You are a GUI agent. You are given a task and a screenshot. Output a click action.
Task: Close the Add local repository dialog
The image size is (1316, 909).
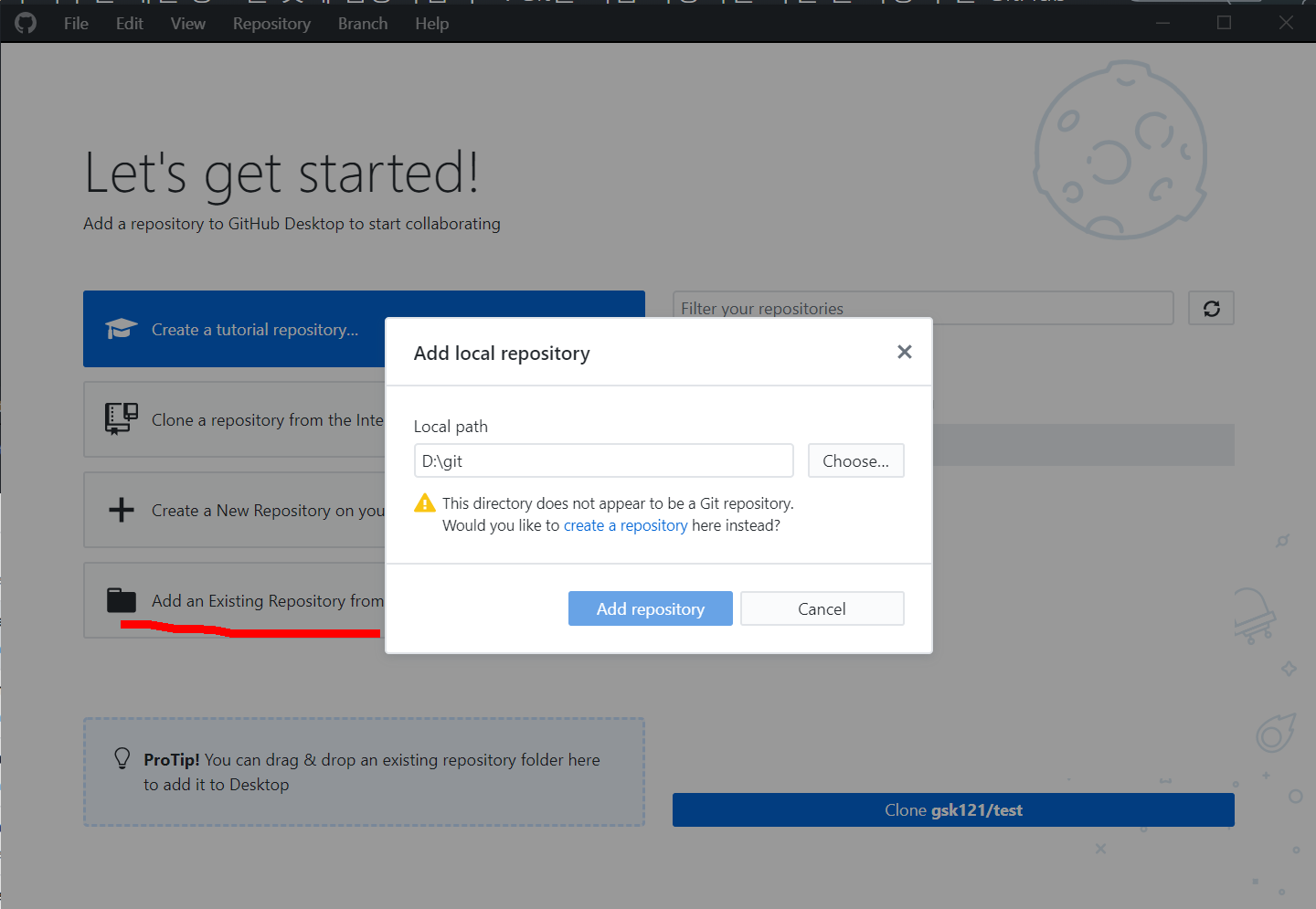click(x=905, y=352)
